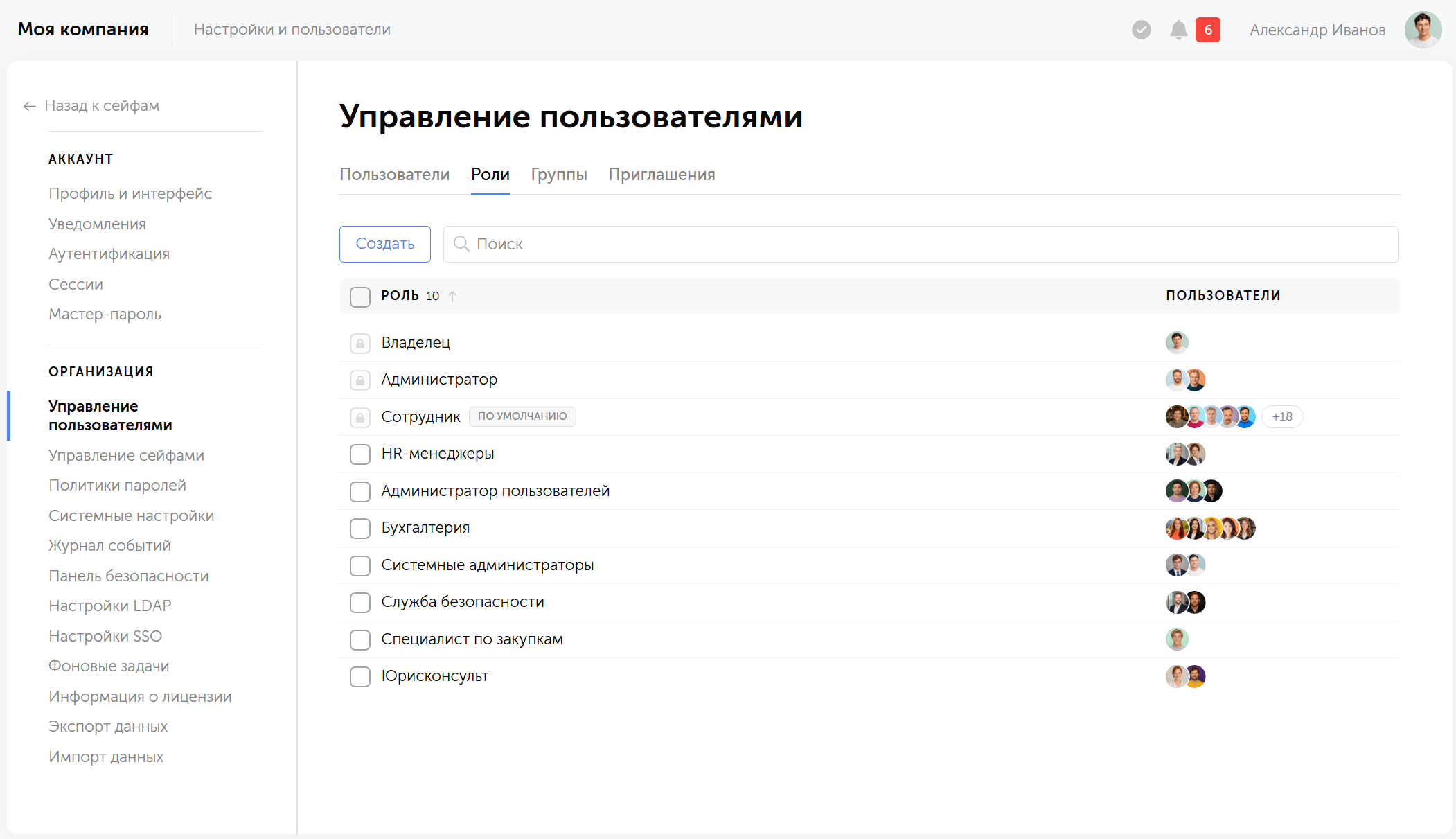The width and height of the screenshot is (1456, 839).
Task: Open the notifications bell
Action: [x=1178, y=30]
